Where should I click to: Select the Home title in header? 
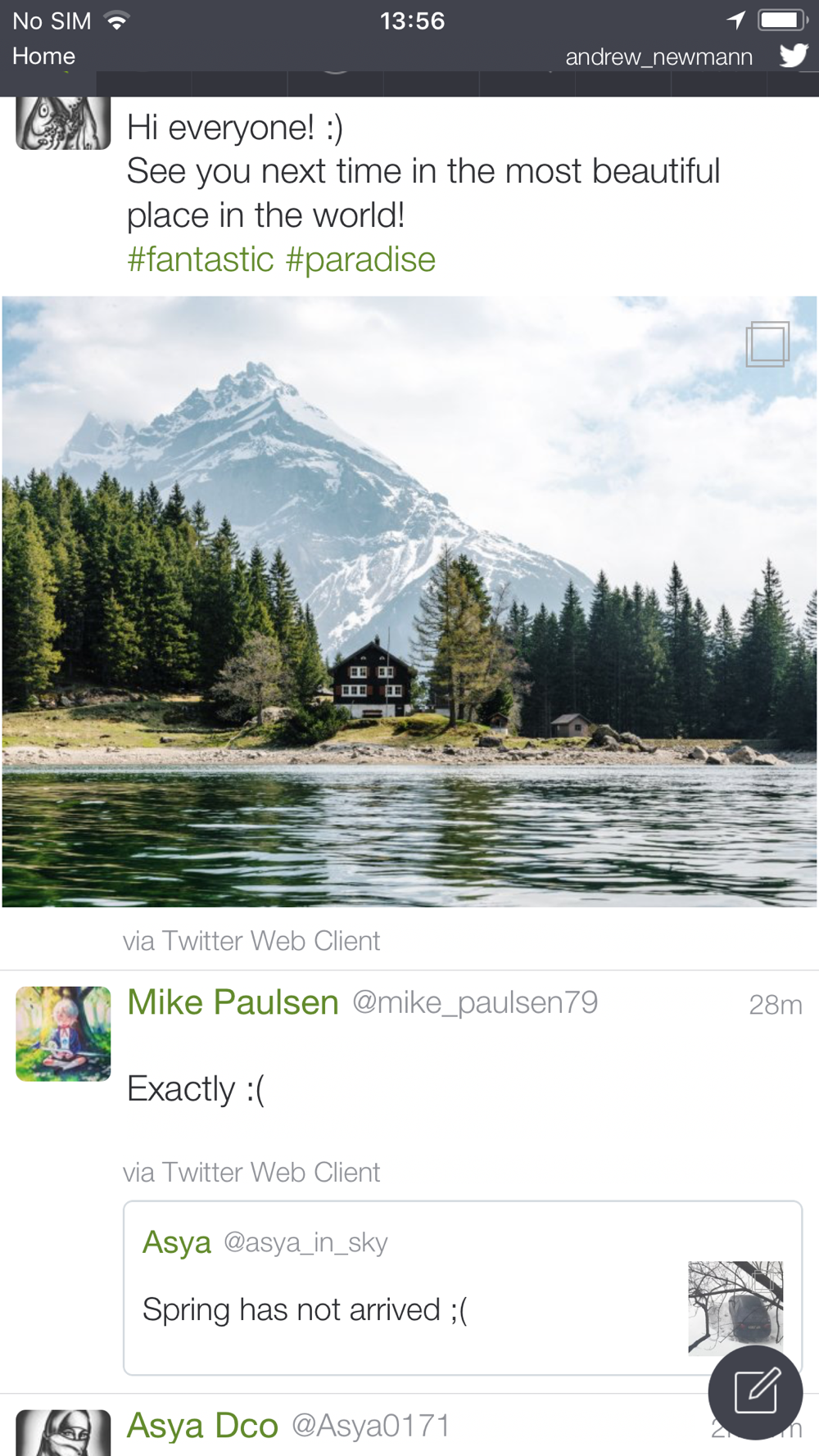(43, 56)
